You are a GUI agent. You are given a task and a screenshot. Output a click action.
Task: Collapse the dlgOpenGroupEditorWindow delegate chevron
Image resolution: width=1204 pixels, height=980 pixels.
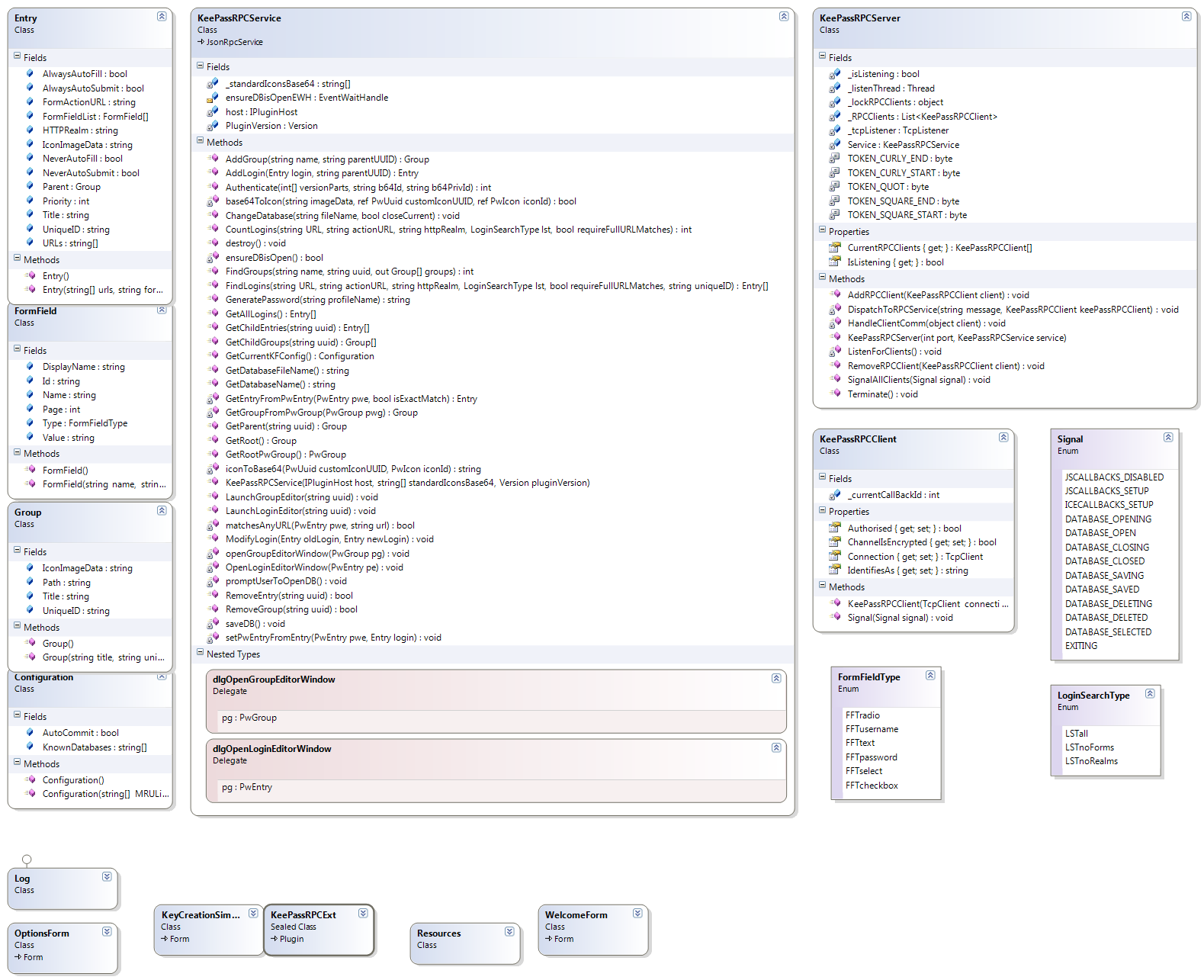pos(776,678)
